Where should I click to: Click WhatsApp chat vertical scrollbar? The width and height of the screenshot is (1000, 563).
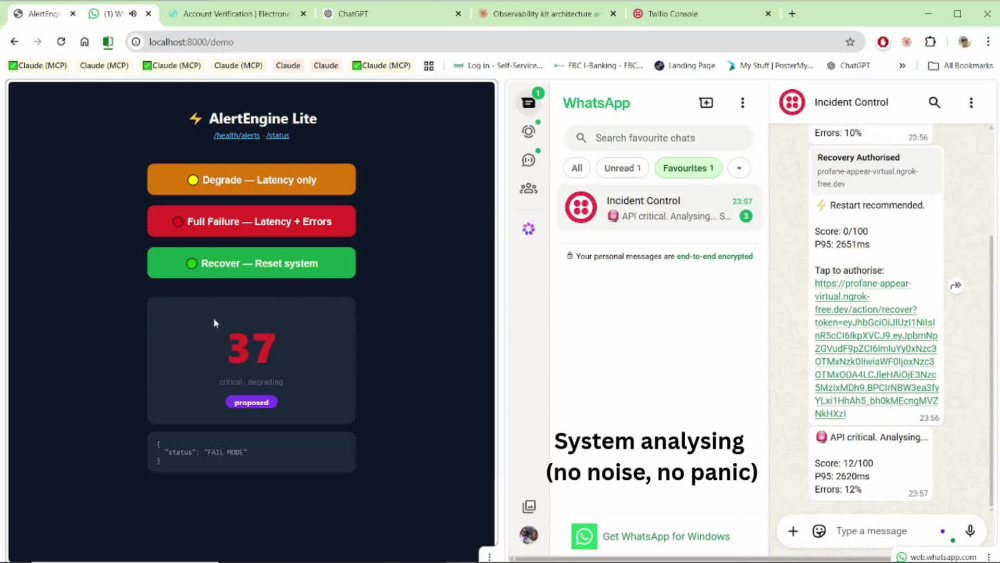tap(992, 370)
